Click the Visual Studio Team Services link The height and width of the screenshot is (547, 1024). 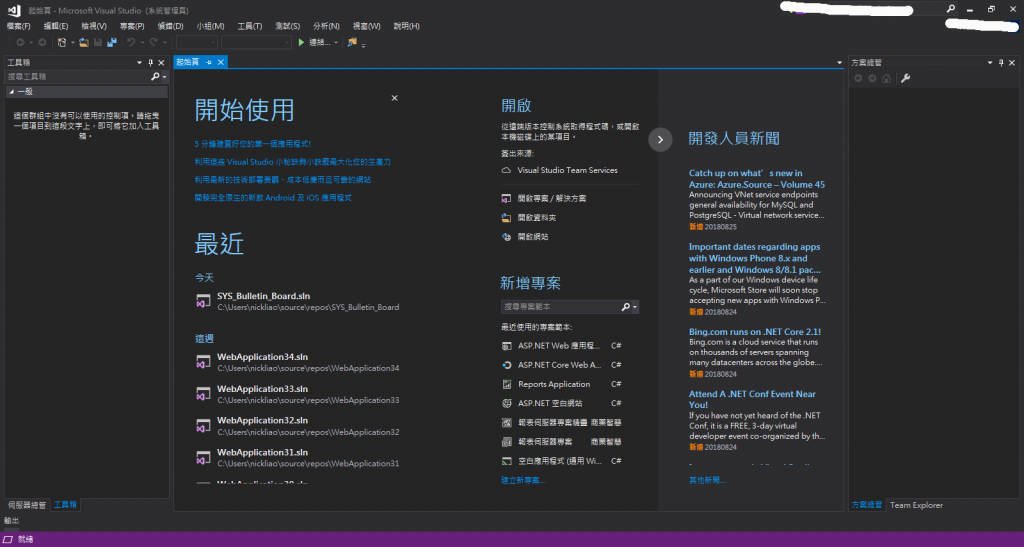pos(567,170)
